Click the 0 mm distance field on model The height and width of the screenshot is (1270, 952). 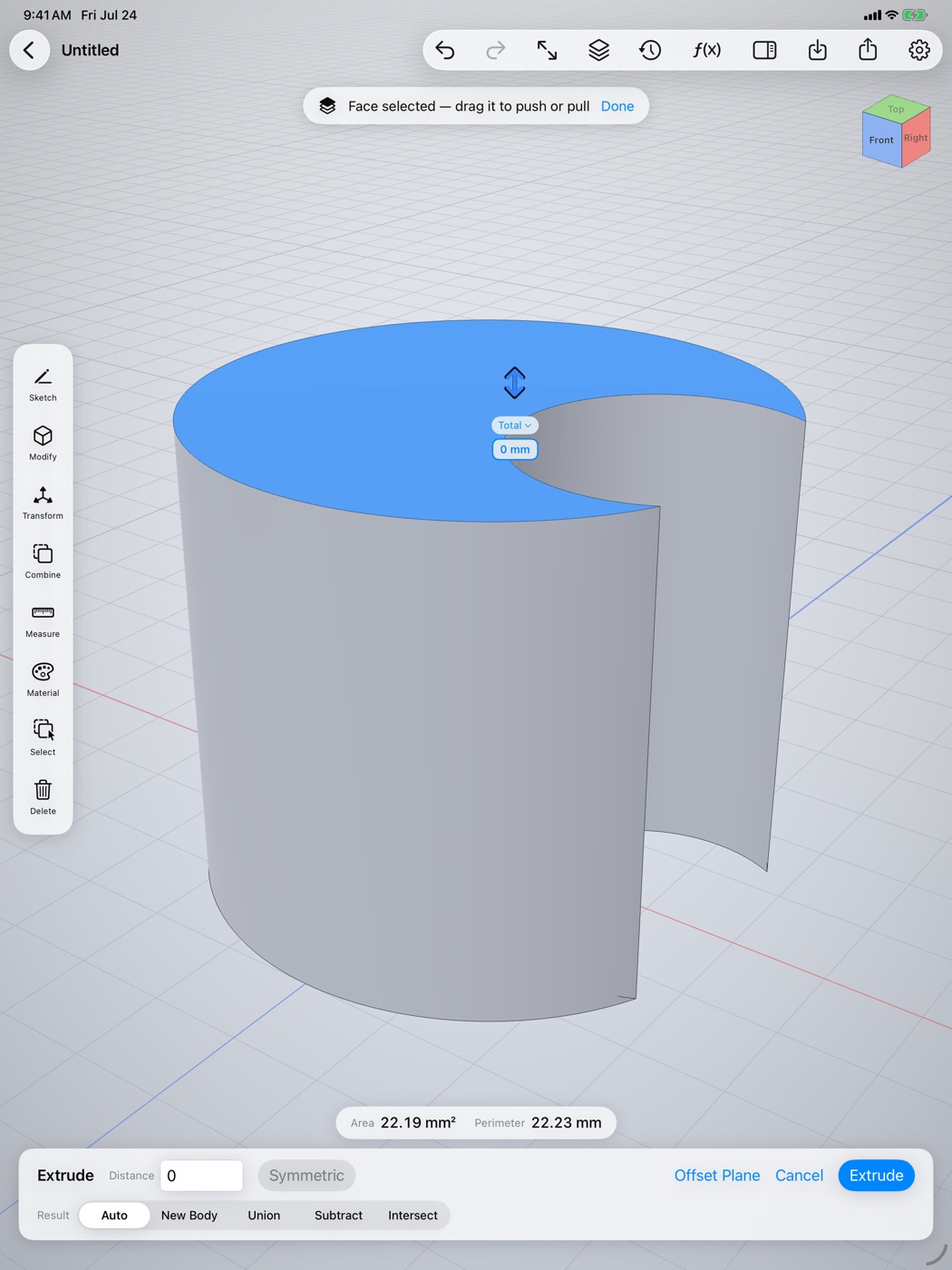[x=514, y=449]
